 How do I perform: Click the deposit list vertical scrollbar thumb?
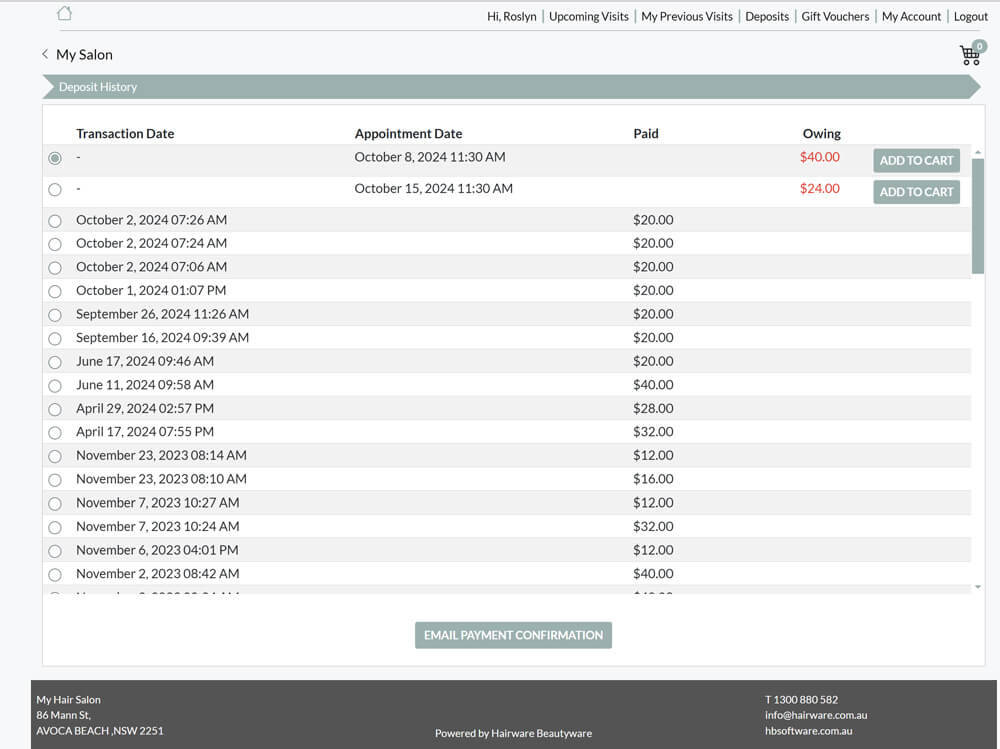[977, 215]
